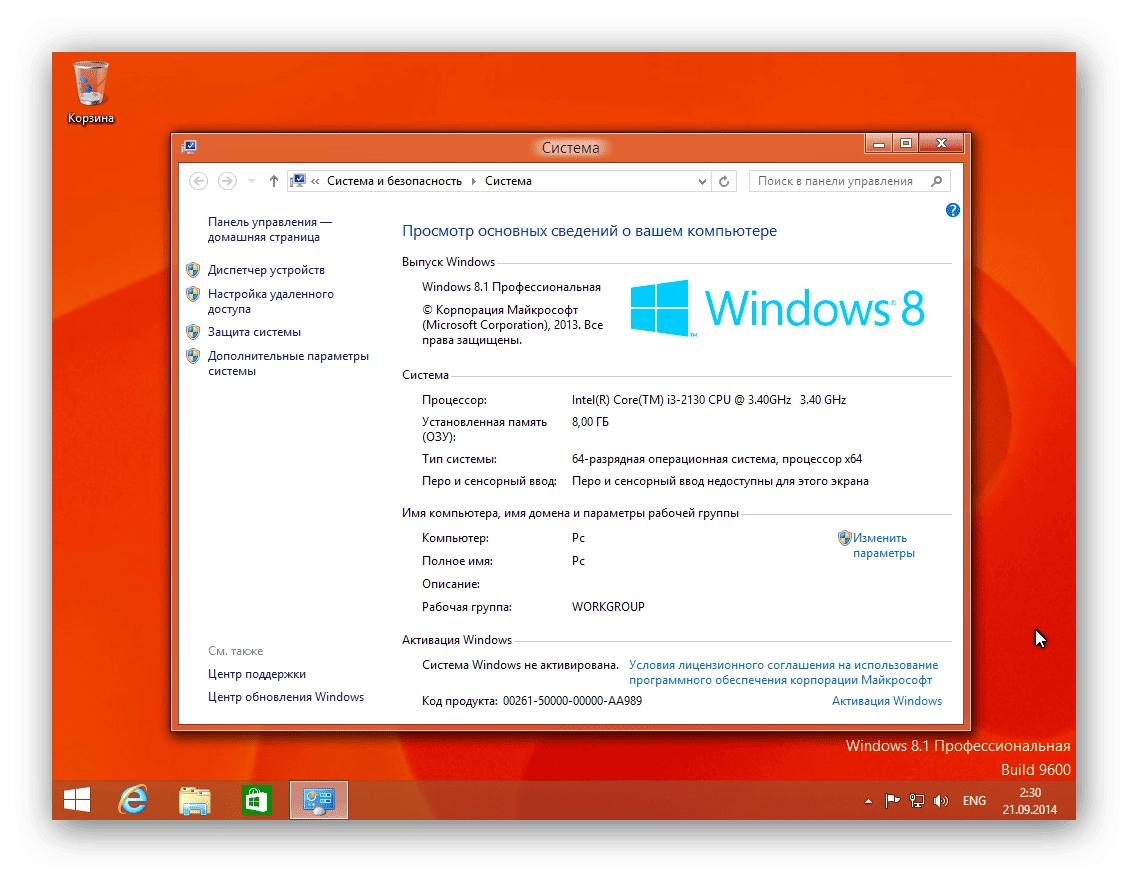Click the Start button on the taskbar
Screen dimensions: 1128x872
click(x=77, y=800)
